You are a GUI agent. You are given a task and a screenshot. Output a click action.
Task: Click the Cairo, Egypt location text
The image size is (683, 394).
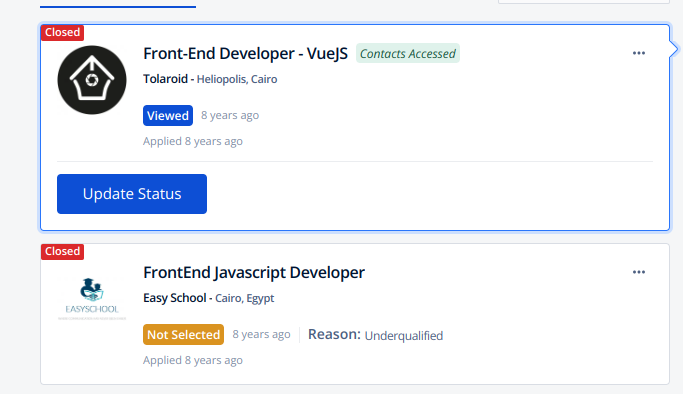[245, 298]
